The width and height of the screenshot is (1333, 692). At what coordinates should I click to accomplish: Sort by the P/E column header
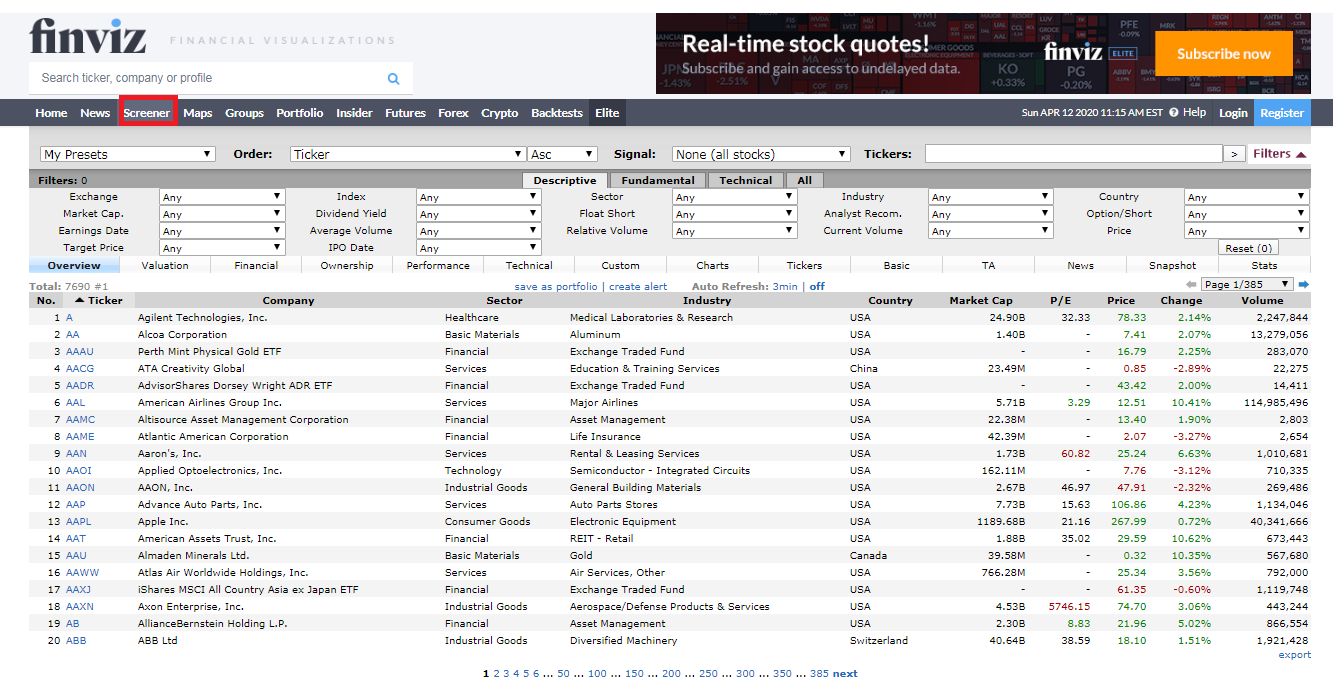(1061, 300)
